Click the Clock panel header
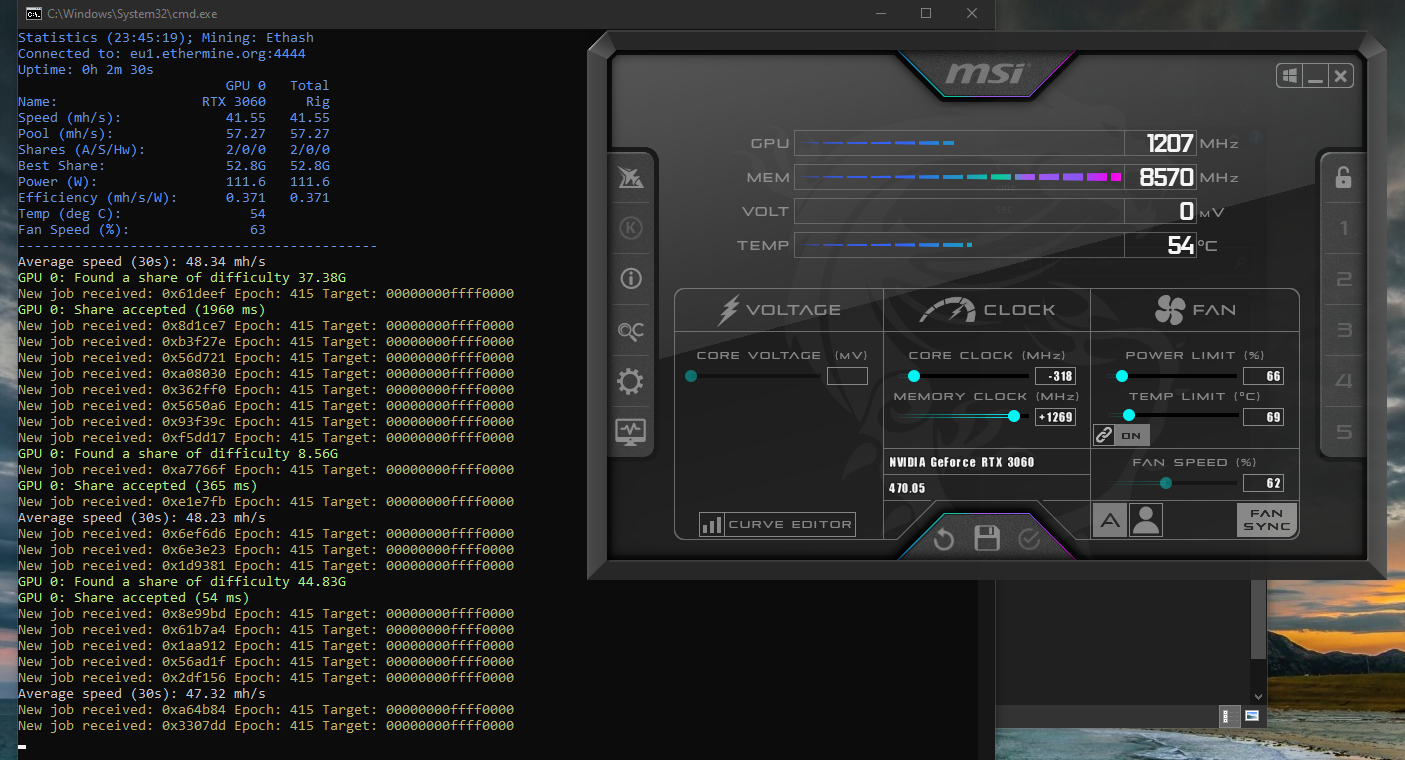Viewport: 1405px width, 760px height. pyautogui.click(x=986, y=309)
